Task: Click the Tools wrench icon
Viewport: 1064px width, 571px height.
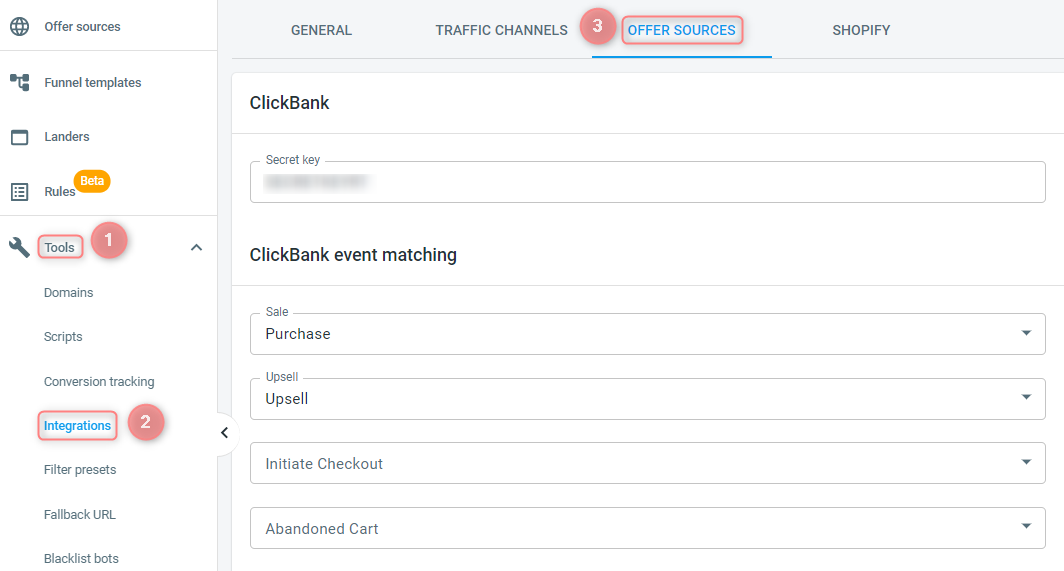Action: pyautogui.click(x=19, y=247)
